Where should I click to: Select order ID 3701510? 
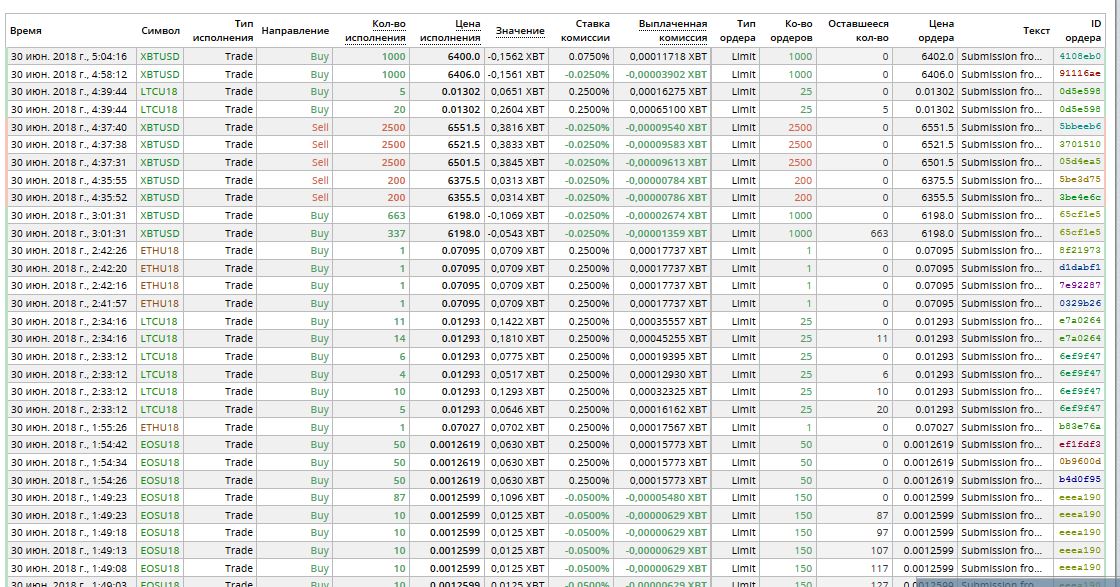coord(1080,144)
